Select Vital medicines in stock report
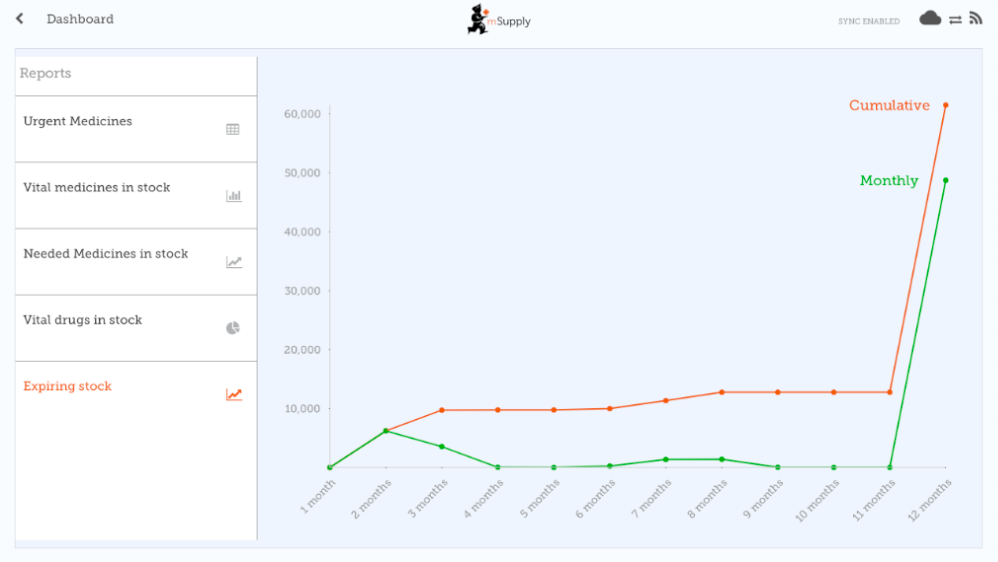This screenshot has width=998, height=562. pyautogui.click(x=97, y=187)
